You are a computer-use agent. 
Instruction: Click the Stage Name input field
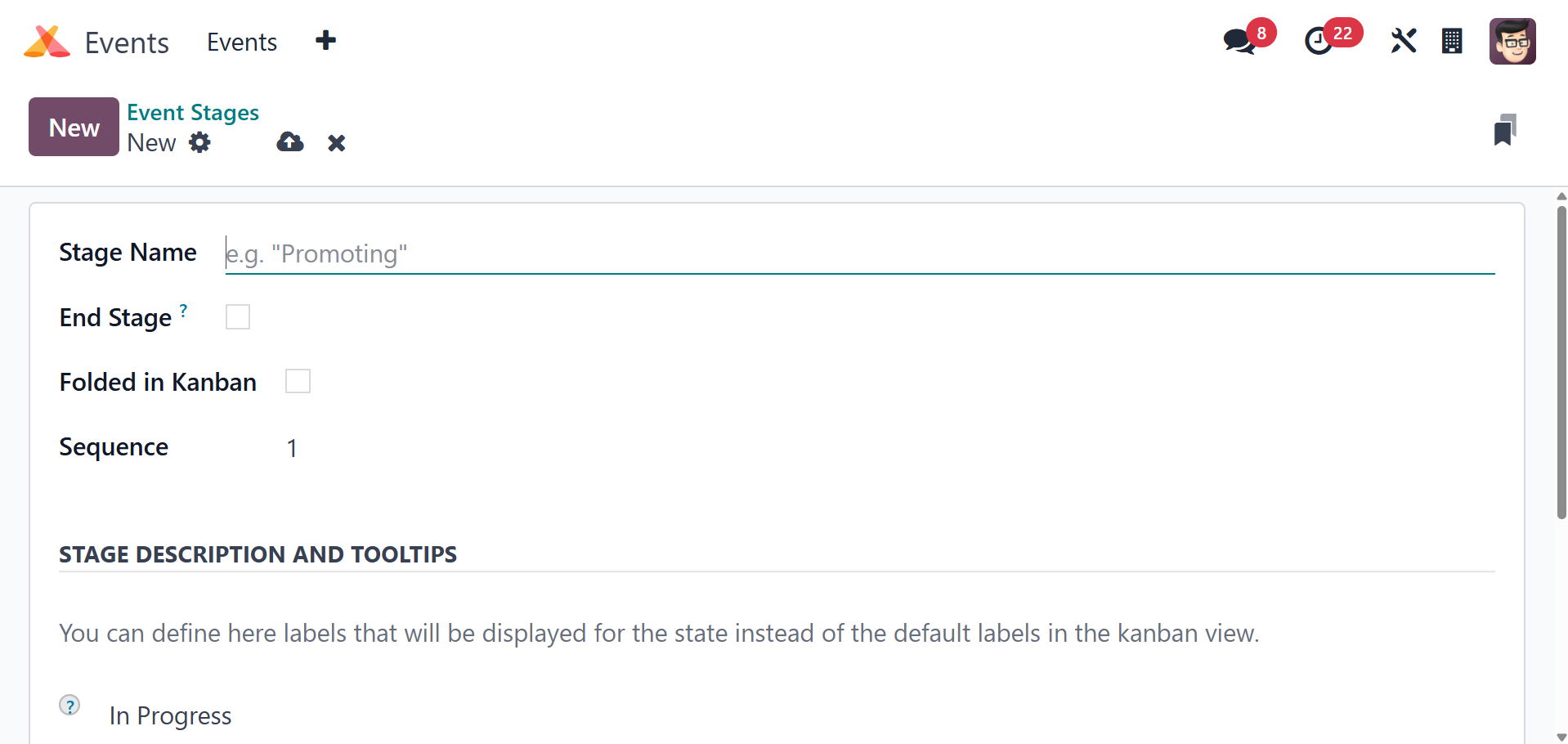tap(858, 254)
